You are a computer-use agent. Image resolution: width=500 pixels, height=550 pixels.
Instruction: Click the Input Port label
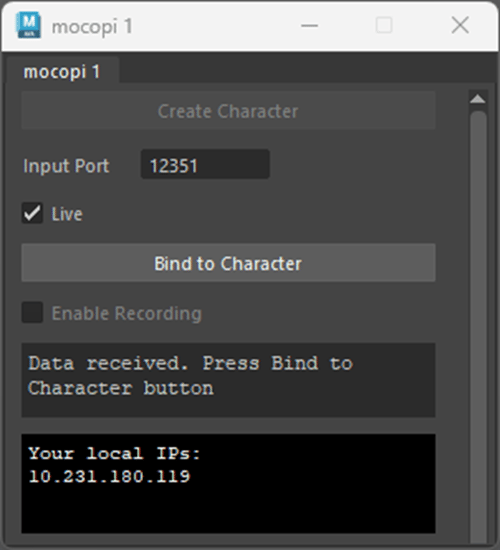(66, 166)
